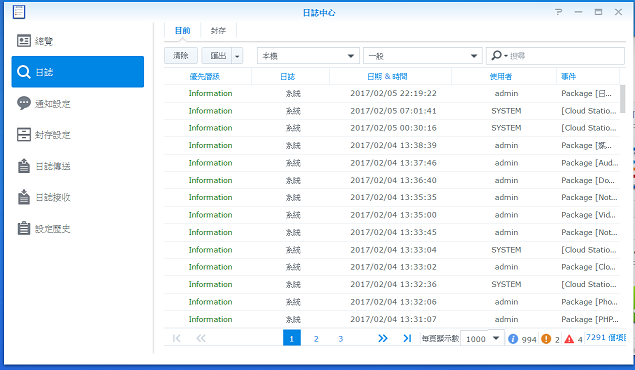Screen dimensions: 635x370
Task: Click the orange warning count icon
Action: tap(546, 338)
